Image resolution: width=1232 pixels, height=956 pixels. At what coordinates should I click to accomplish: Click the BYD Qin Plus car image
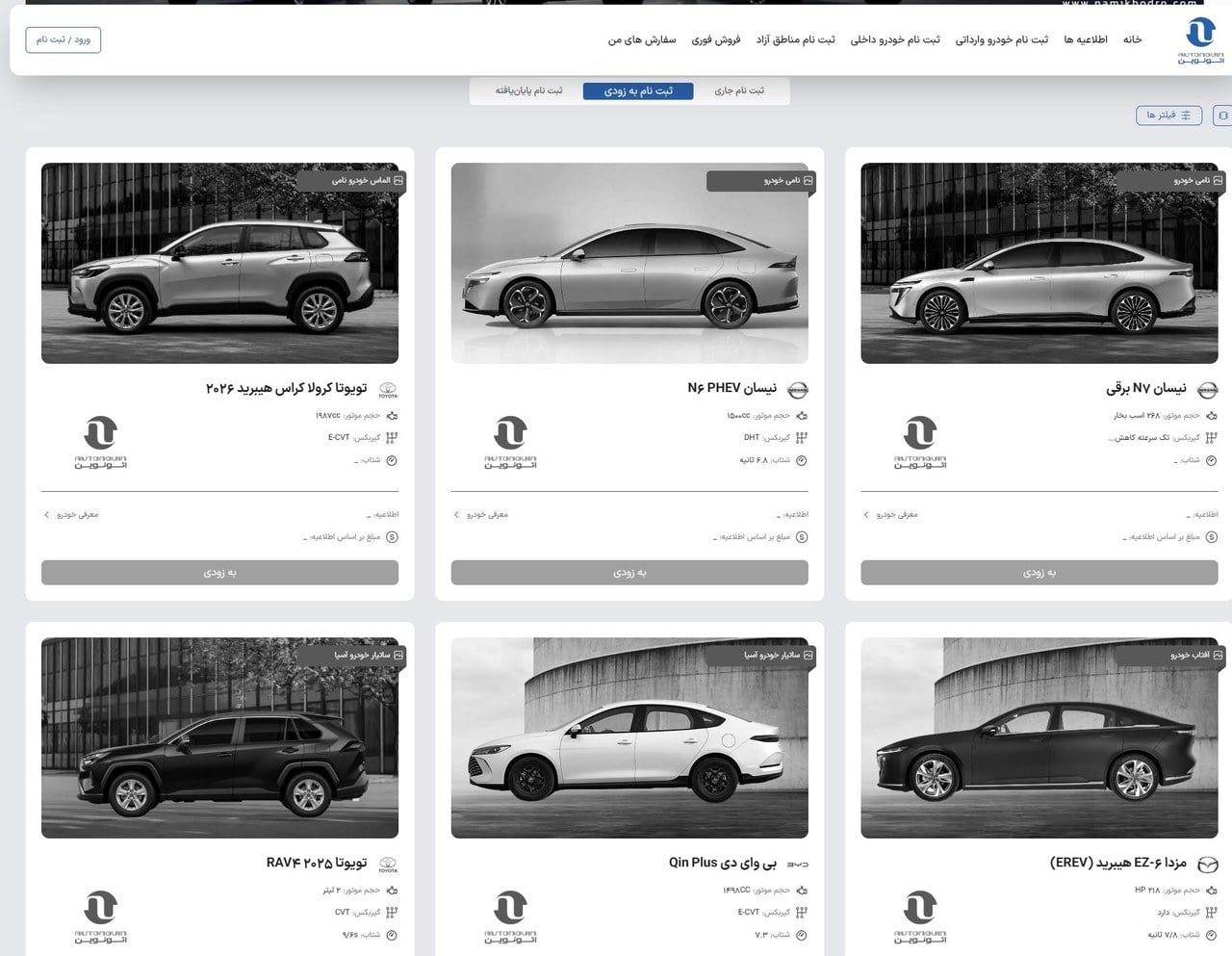pos(629,737)
